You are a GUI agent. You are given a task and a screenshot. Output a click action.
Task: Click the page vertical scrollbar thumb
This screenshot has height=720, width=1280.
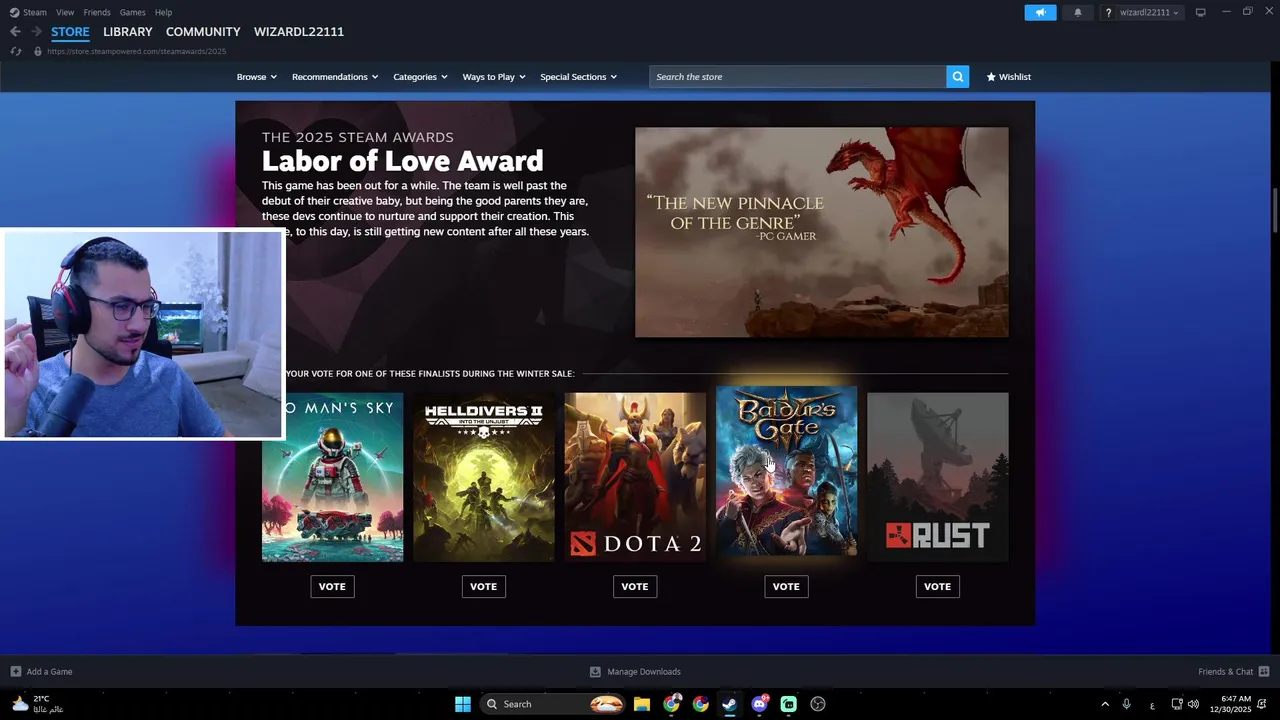click(1275, 210)
